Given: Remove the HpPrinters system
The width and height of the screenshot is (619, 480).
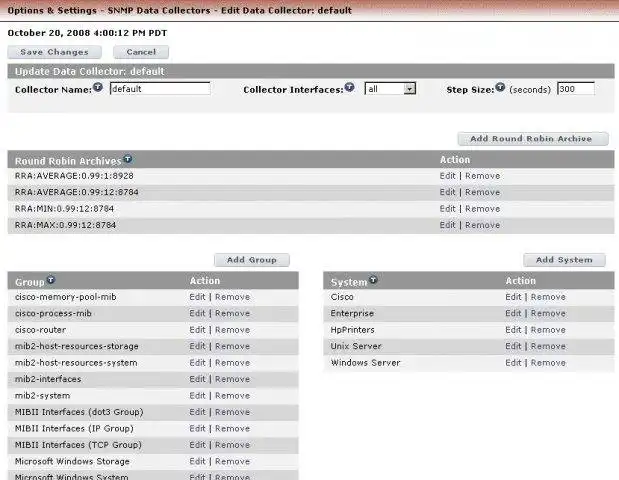Looking at the screenshot, I should pos(548,330).
